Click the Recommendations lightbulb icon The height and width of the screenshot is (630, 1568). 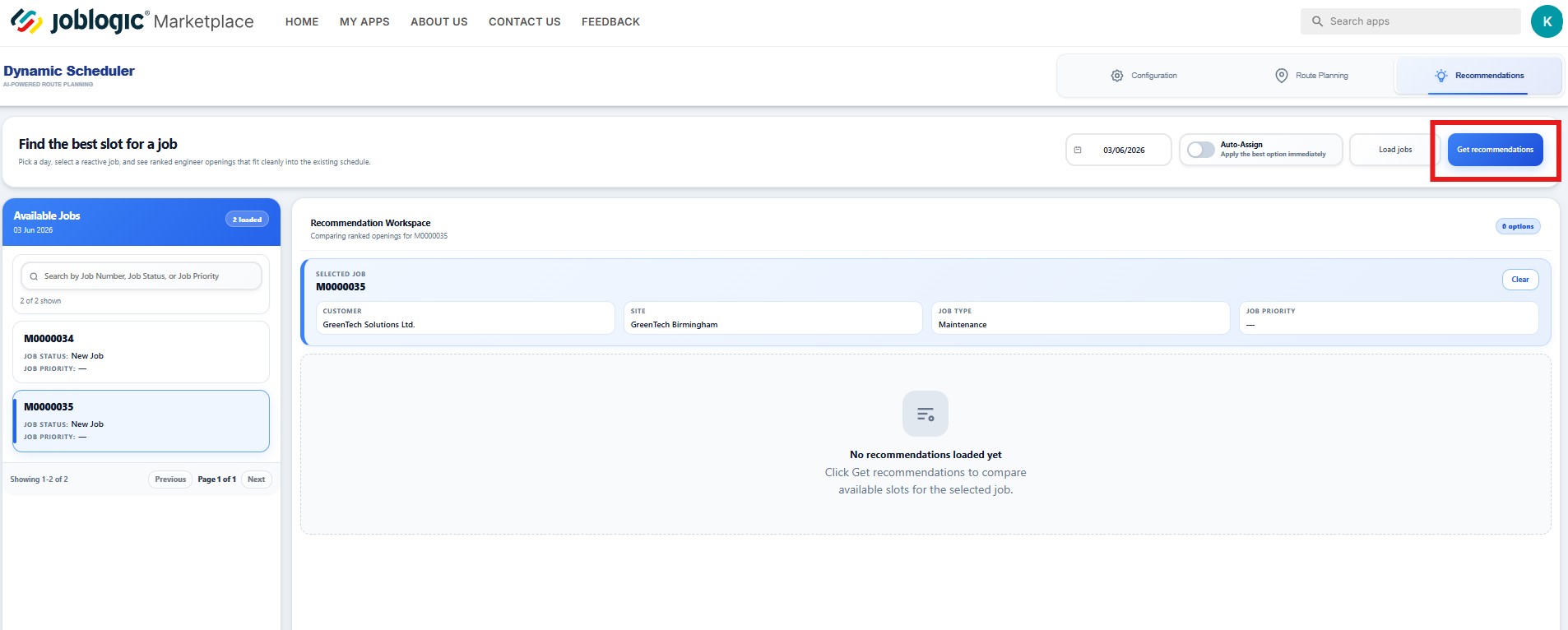click(1441, 76)
